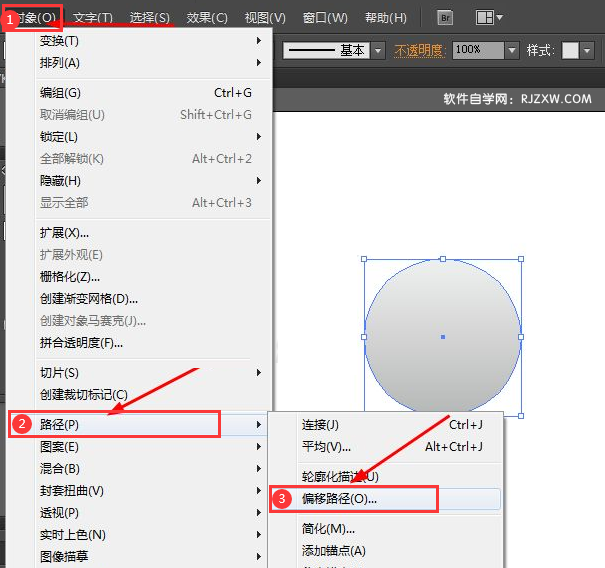This screenshot has width=605, height=568.
Task: Open the 对象(O) menu
Action: click(x=34, y=17)
